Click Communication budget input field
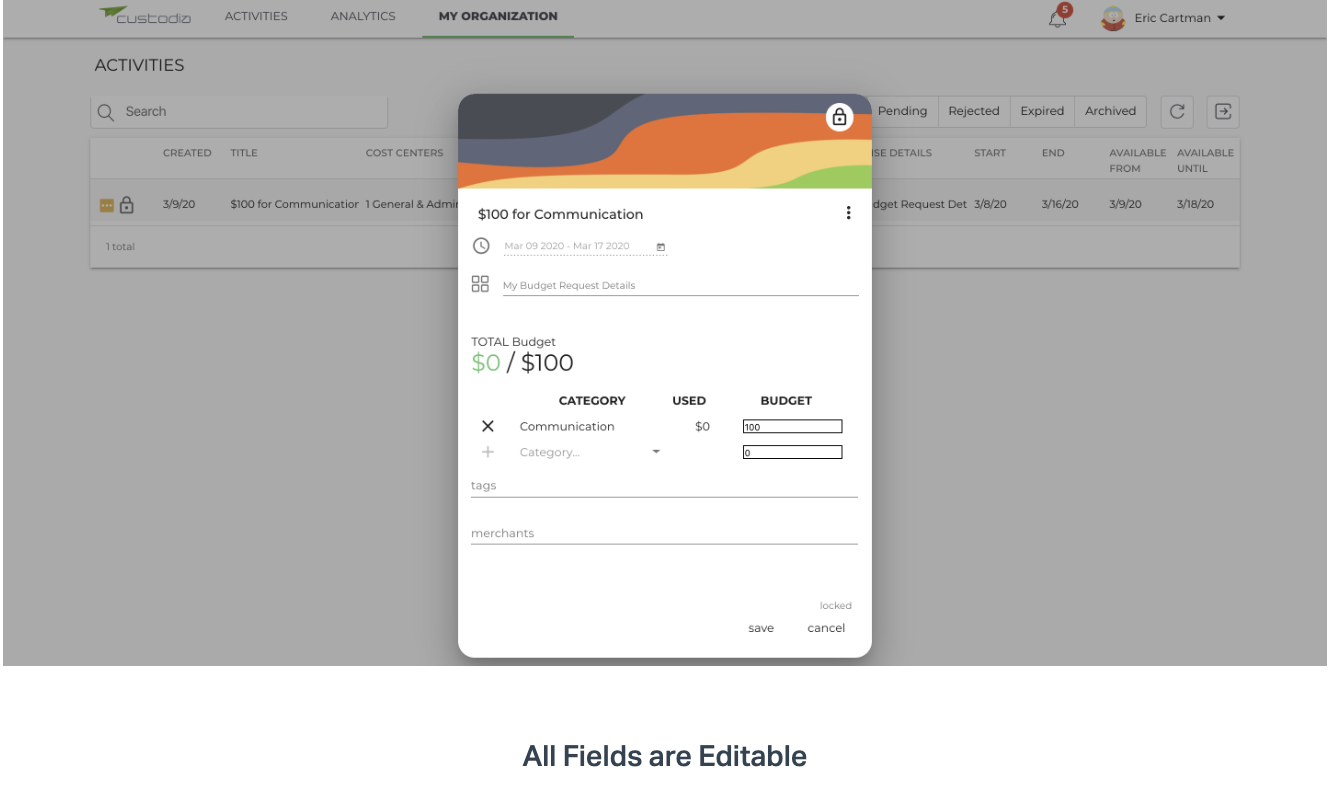1330x786 pixels. coord(792,427)
